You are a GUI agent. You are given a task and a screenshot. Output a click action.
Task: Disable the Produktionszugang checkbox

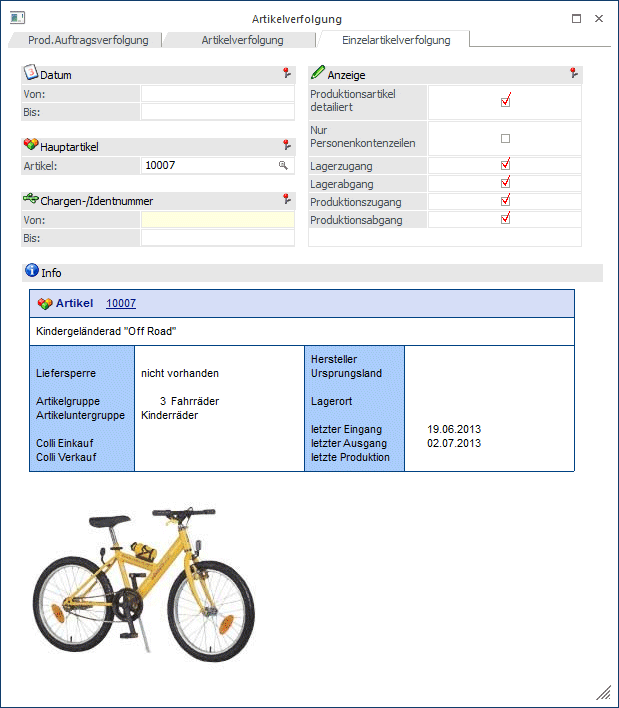click(505, 201)
